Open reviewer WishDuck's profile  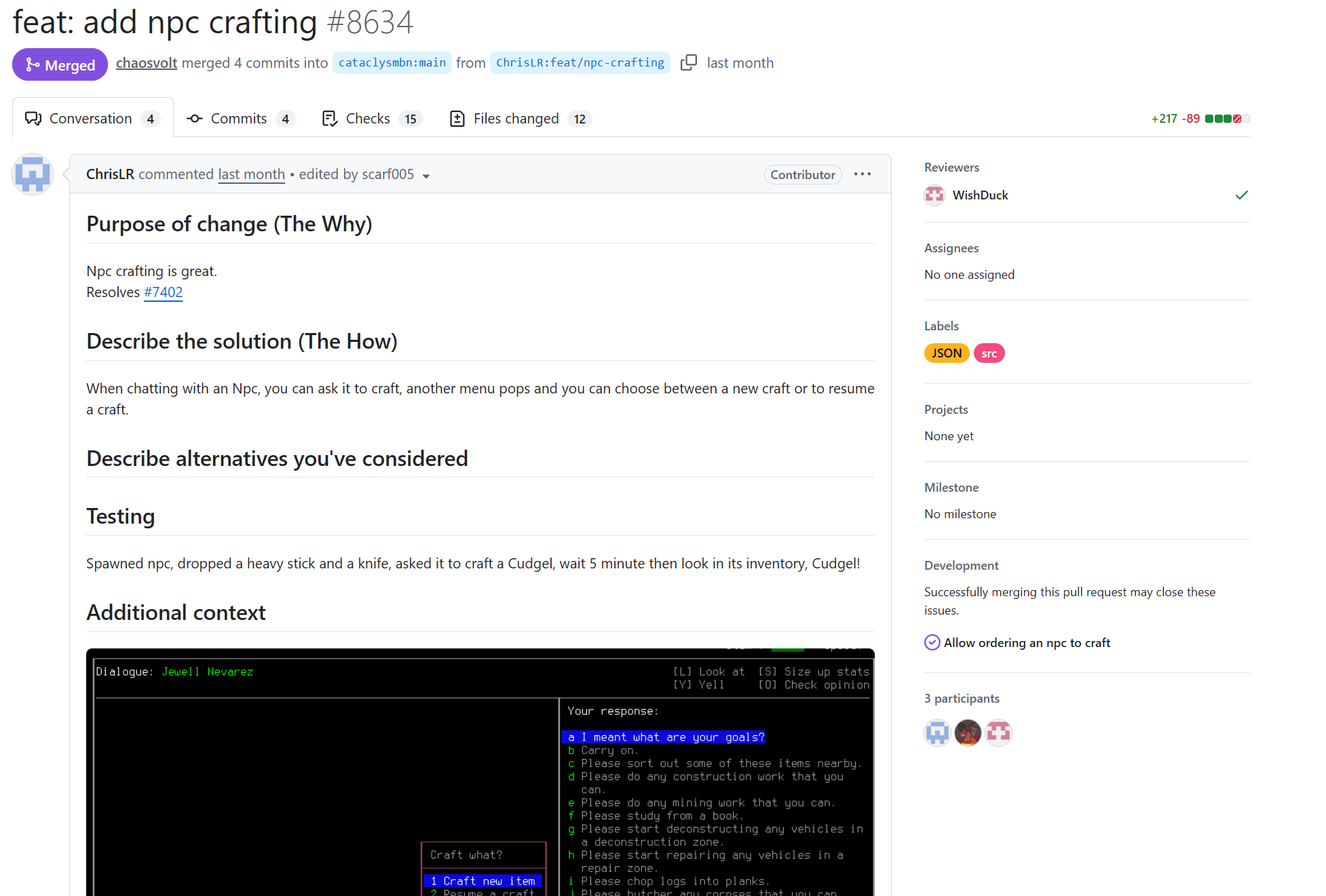tap(981, 195)
